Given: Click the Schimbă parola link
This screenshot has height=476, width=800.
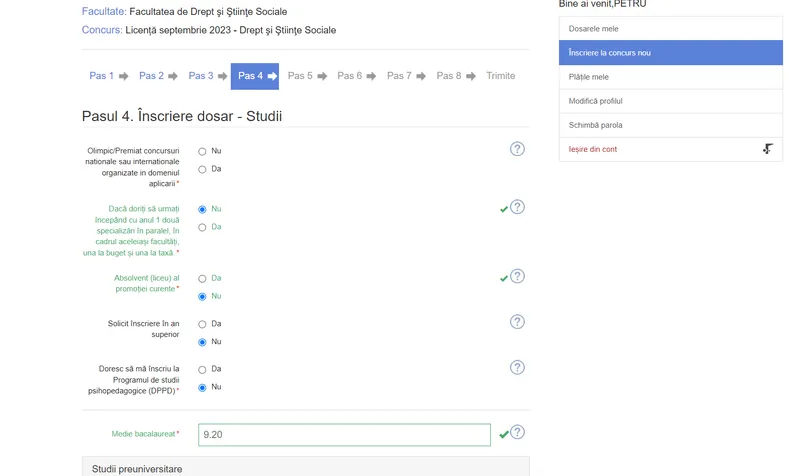Looking at the screenshot, I should [595, 125].
